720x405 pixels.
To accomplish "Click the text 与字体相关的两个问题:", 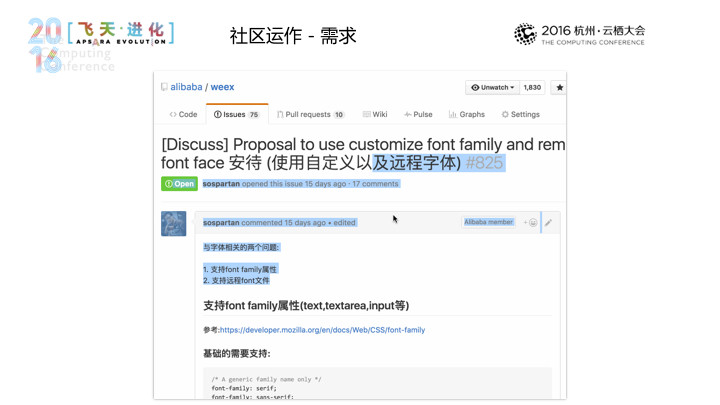I will (241, 248).
